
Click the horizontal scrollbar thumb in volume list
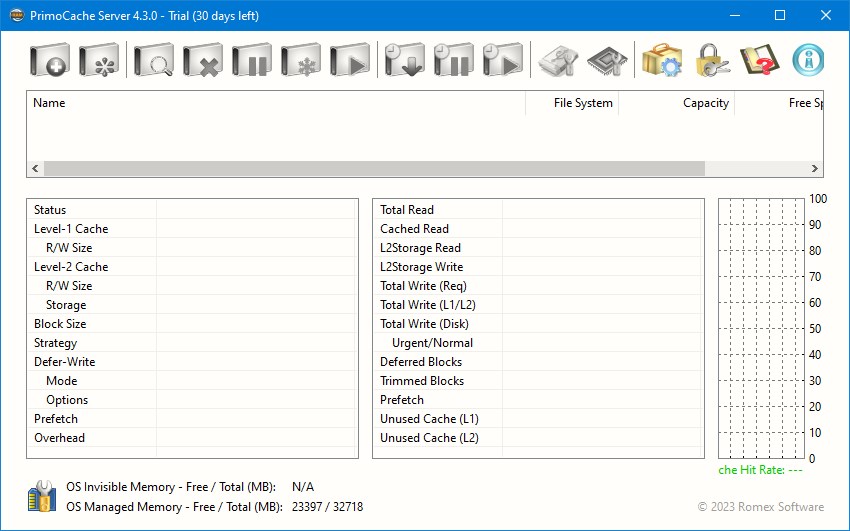point(374,169)
